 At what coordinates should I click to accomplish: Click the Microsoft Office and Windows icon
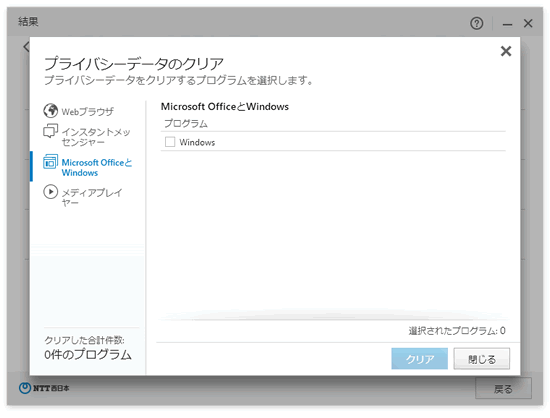[x=51, y=162]
